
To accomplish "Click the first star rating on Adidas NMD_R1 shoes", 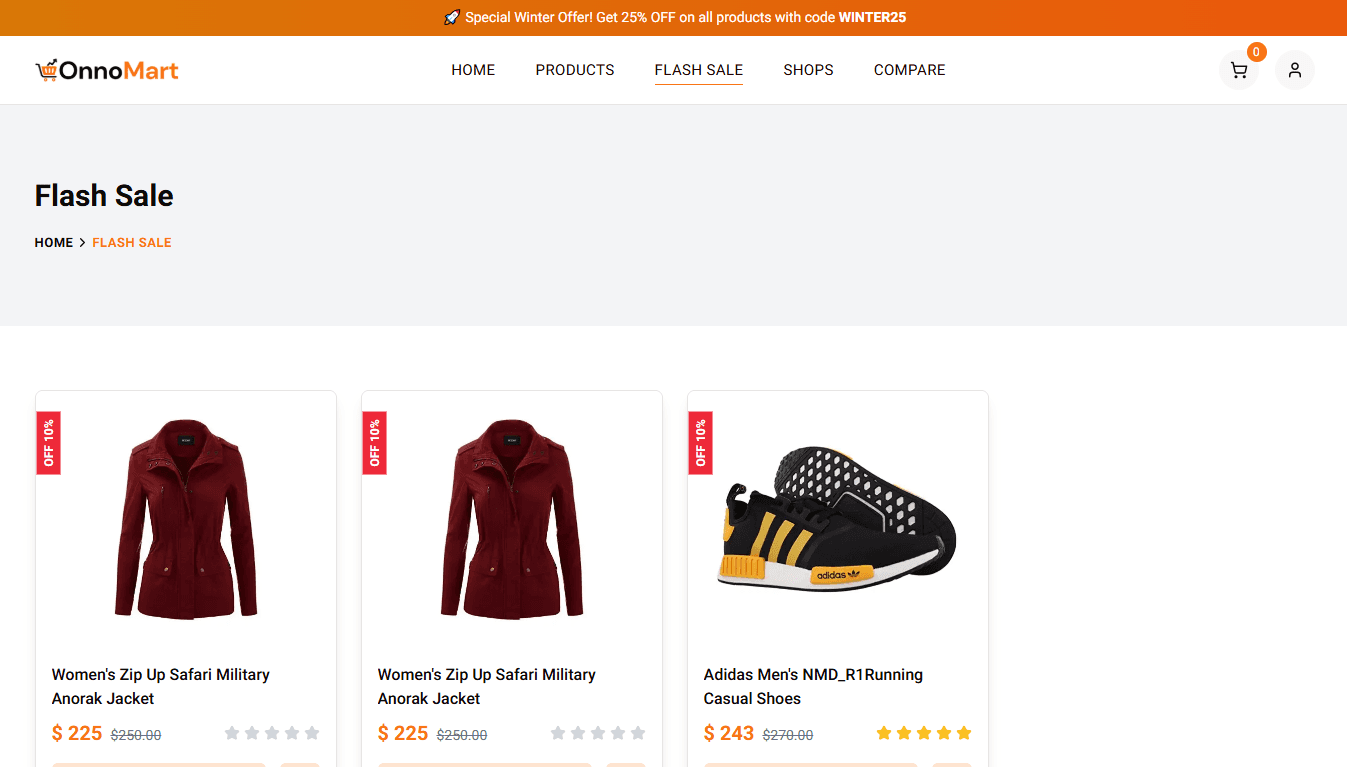I will click(x=884, y=732).
